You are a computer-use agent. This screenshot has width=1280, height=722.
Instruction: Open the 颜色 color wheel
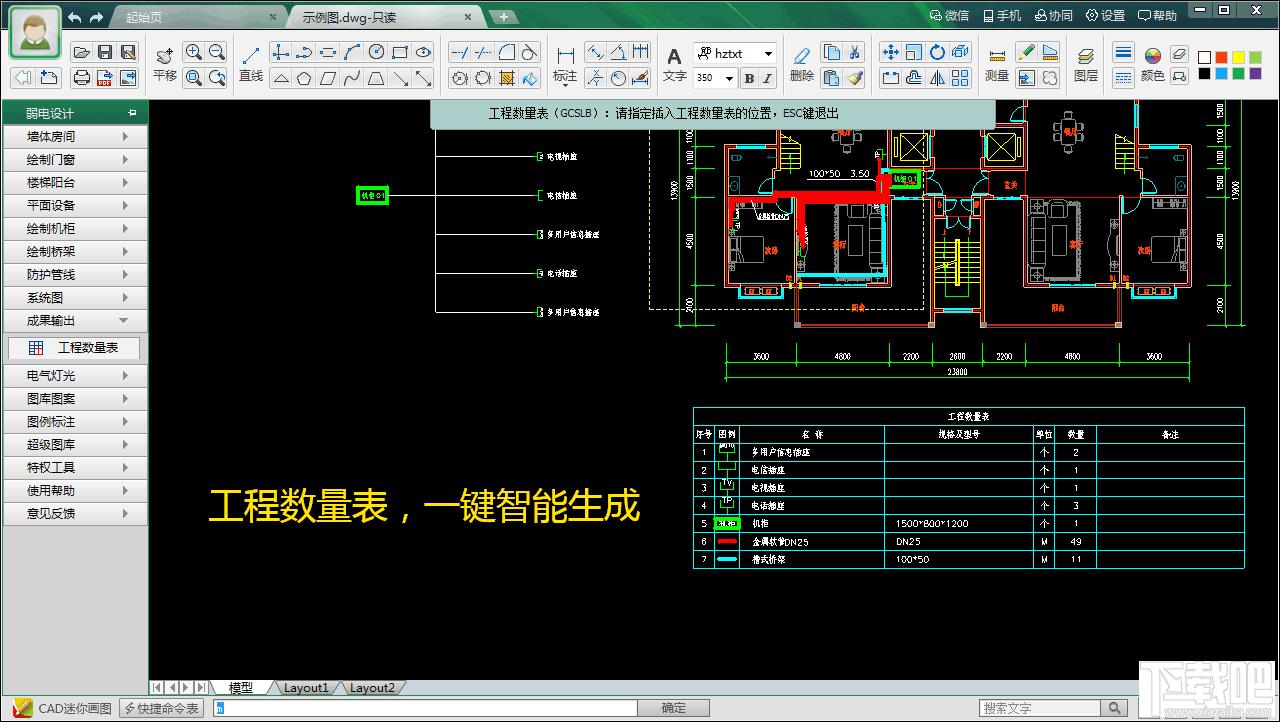1153,64
